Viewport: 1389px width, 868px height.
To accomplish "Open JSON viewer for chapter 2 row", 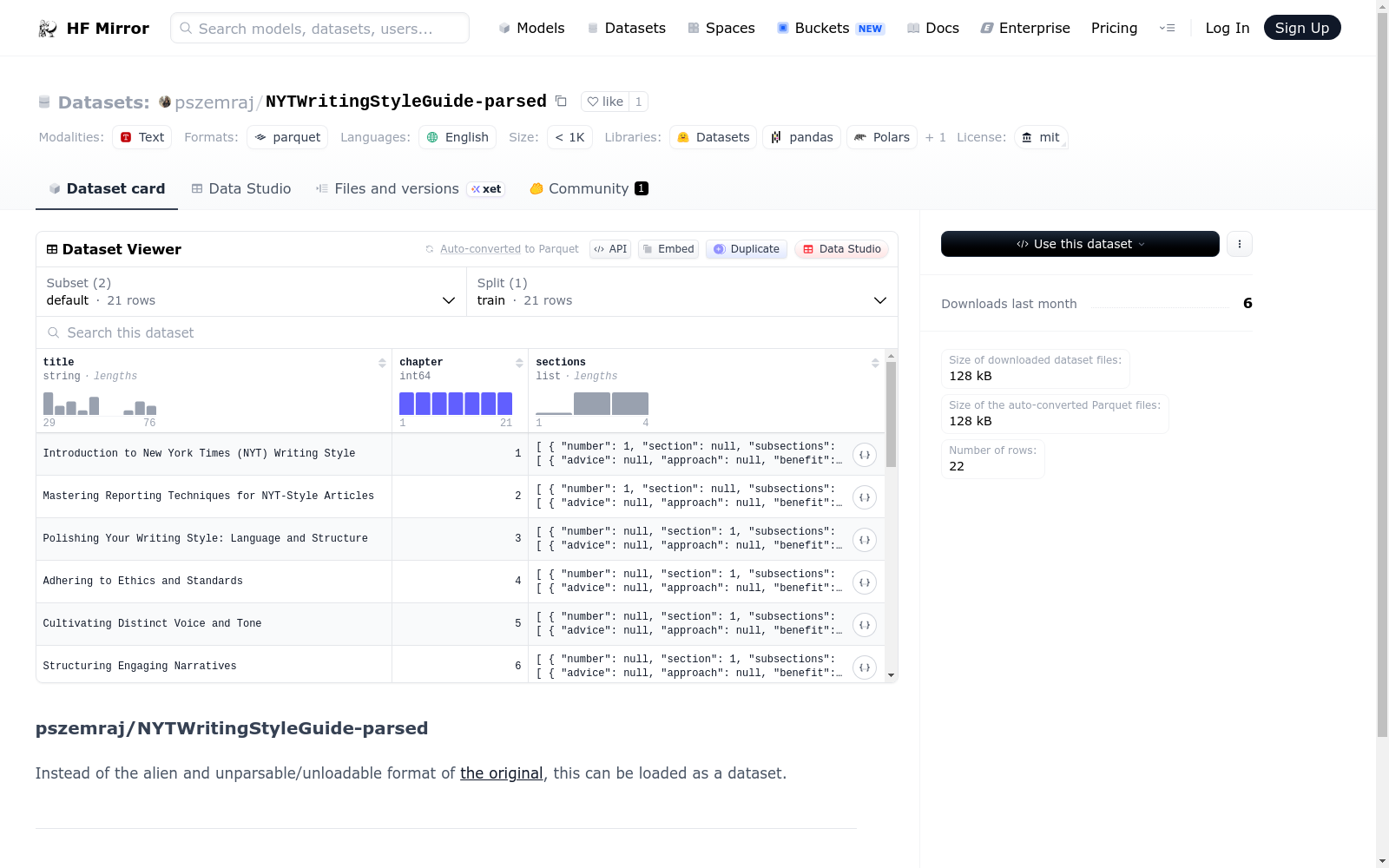I will 865,497.
